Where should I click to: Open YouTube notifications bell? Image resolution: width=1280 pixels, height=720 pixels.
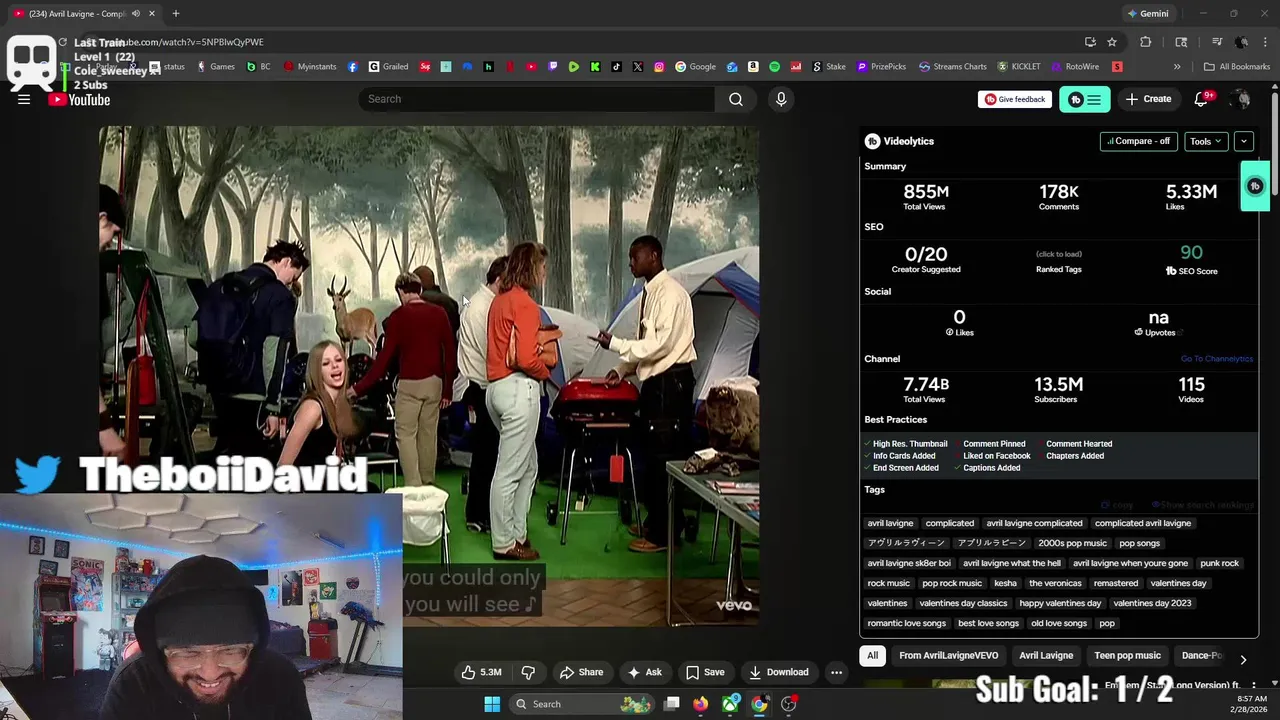1201,99
